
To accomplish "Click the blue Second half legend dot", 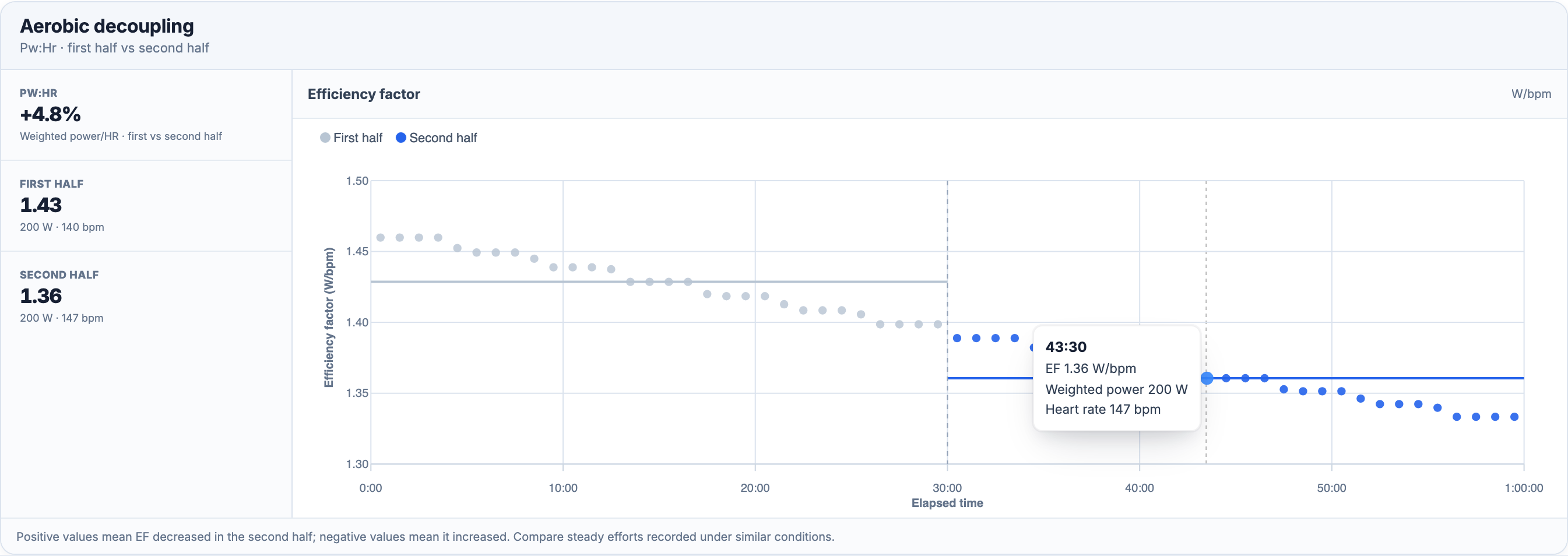I will click(401, 138).
